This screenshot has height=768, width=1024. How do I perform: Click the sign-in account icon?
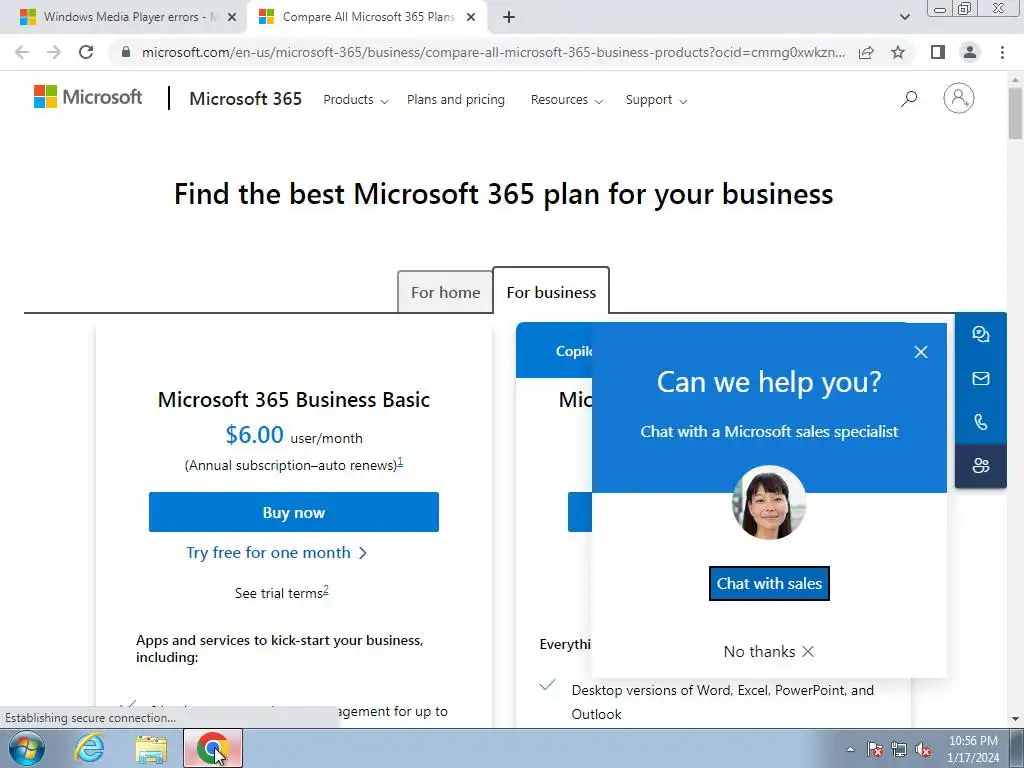tap(958, 98)
